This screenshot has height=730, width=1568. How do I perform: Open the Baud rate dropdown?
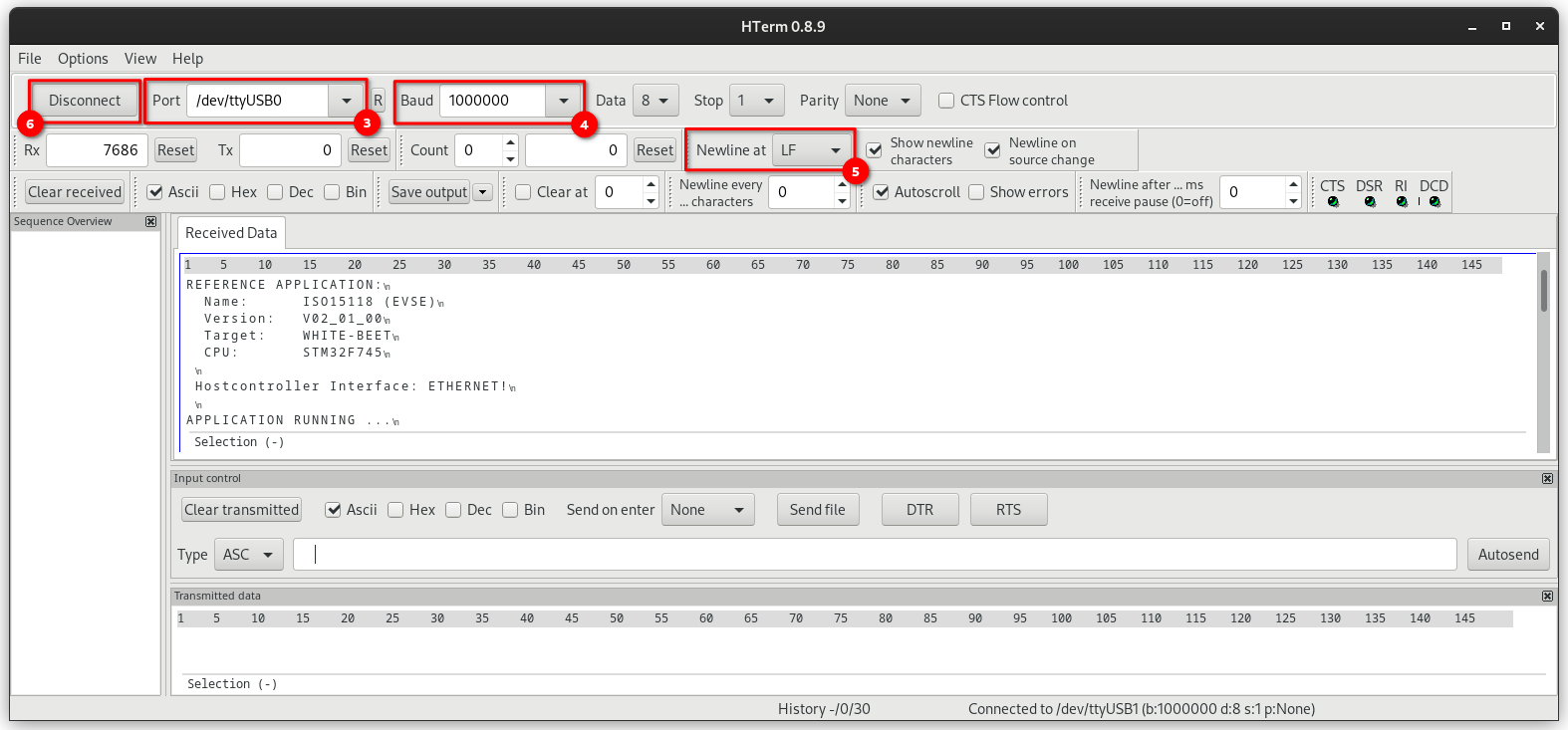point(564,101)
